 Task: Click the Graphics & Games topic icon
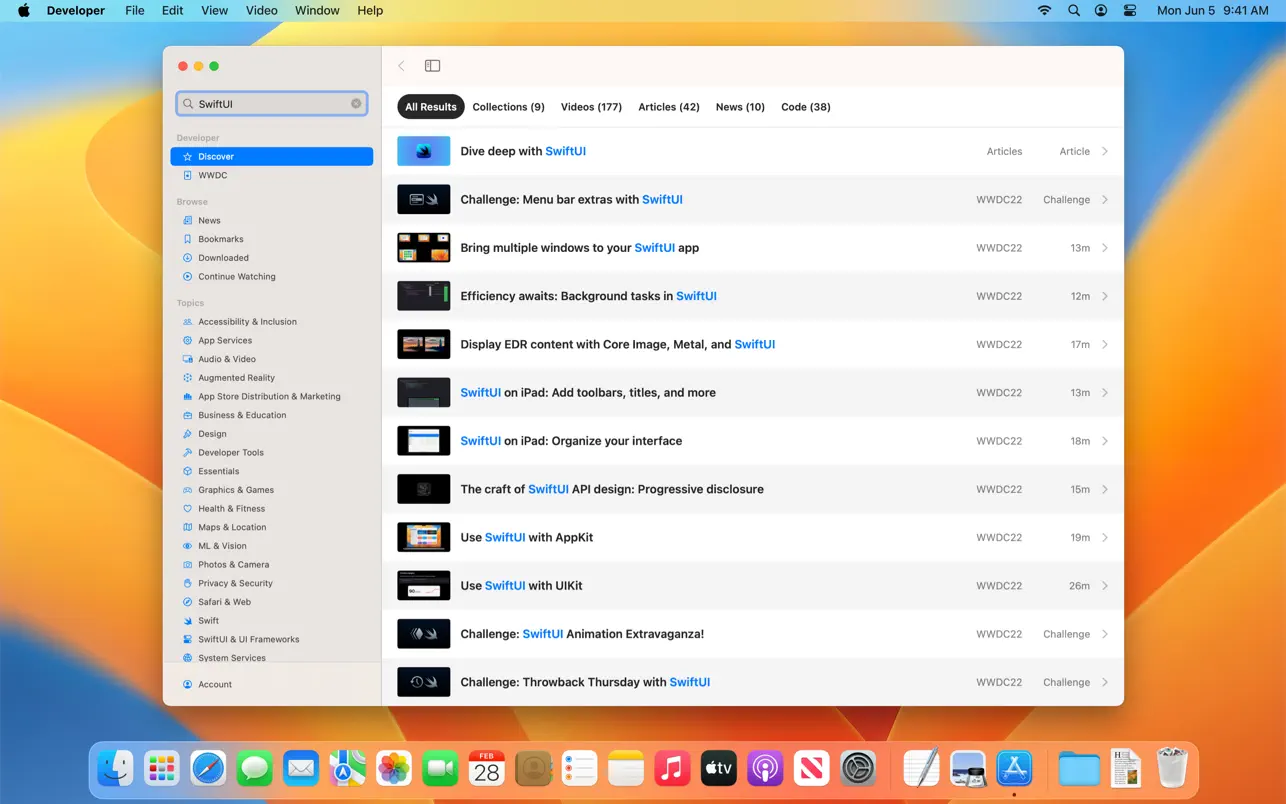pyautogui.click(x=187, y=490)
